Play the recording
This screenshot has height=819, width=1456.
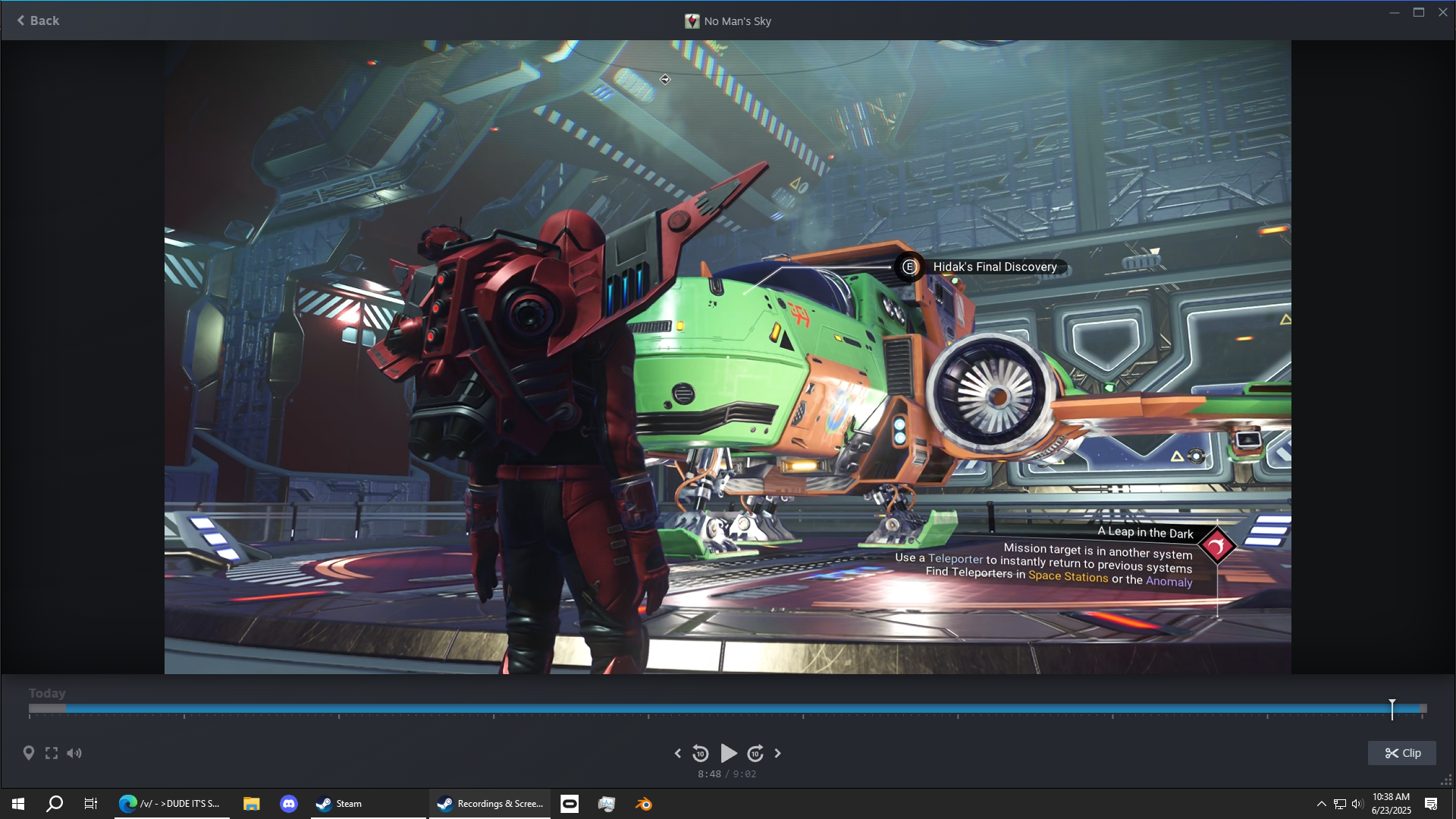point(728,753)
